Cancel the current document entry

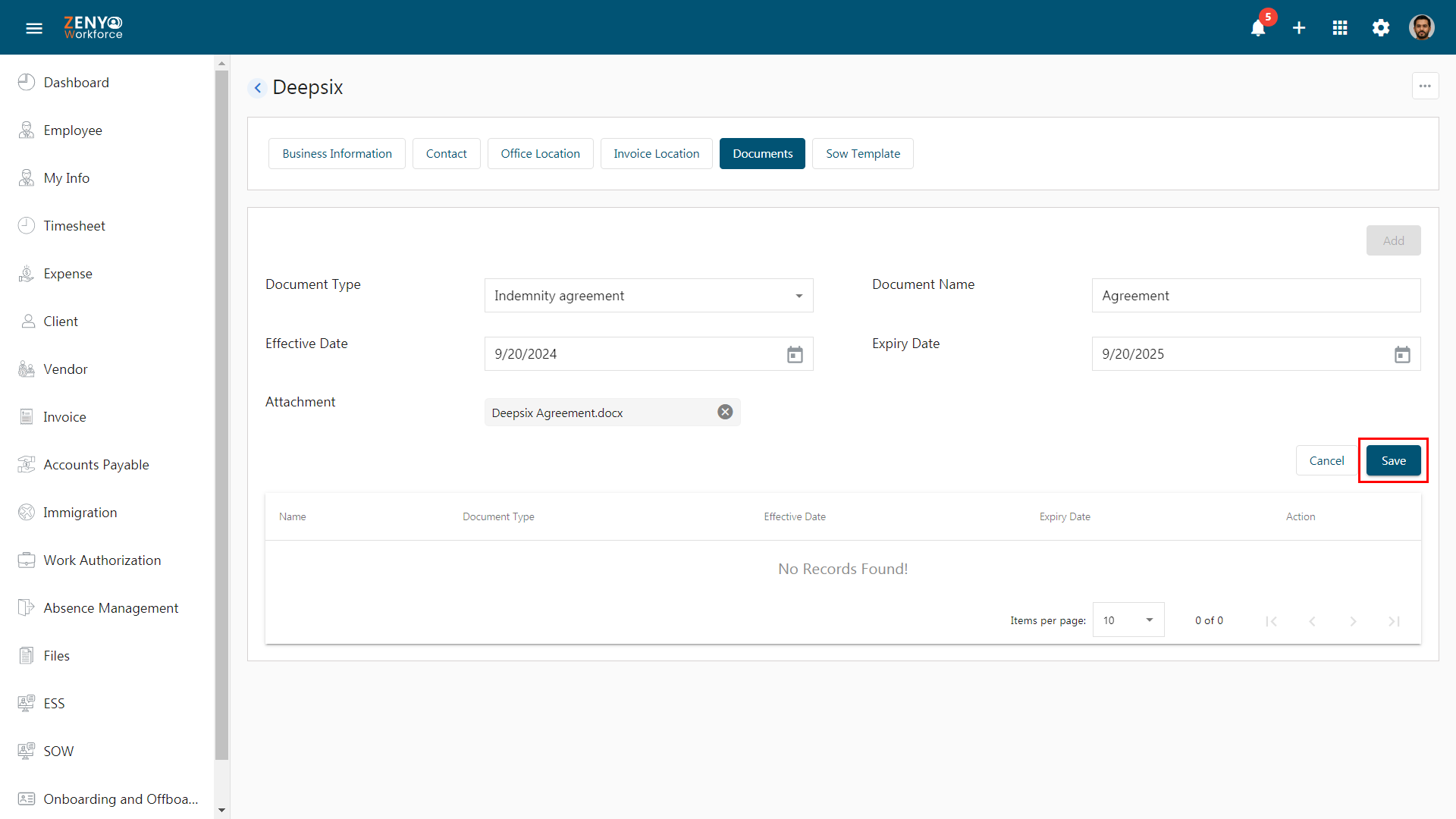[1326, 460]
